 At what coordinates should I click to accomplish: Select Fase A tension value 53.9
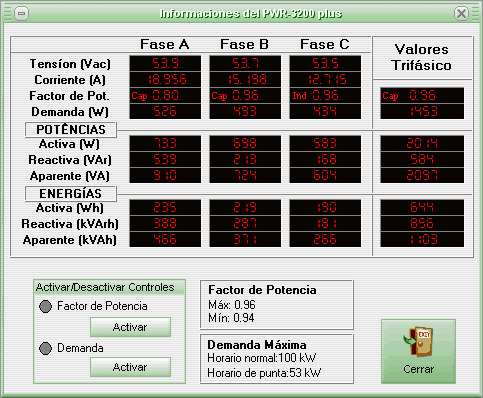pos(165,63)
